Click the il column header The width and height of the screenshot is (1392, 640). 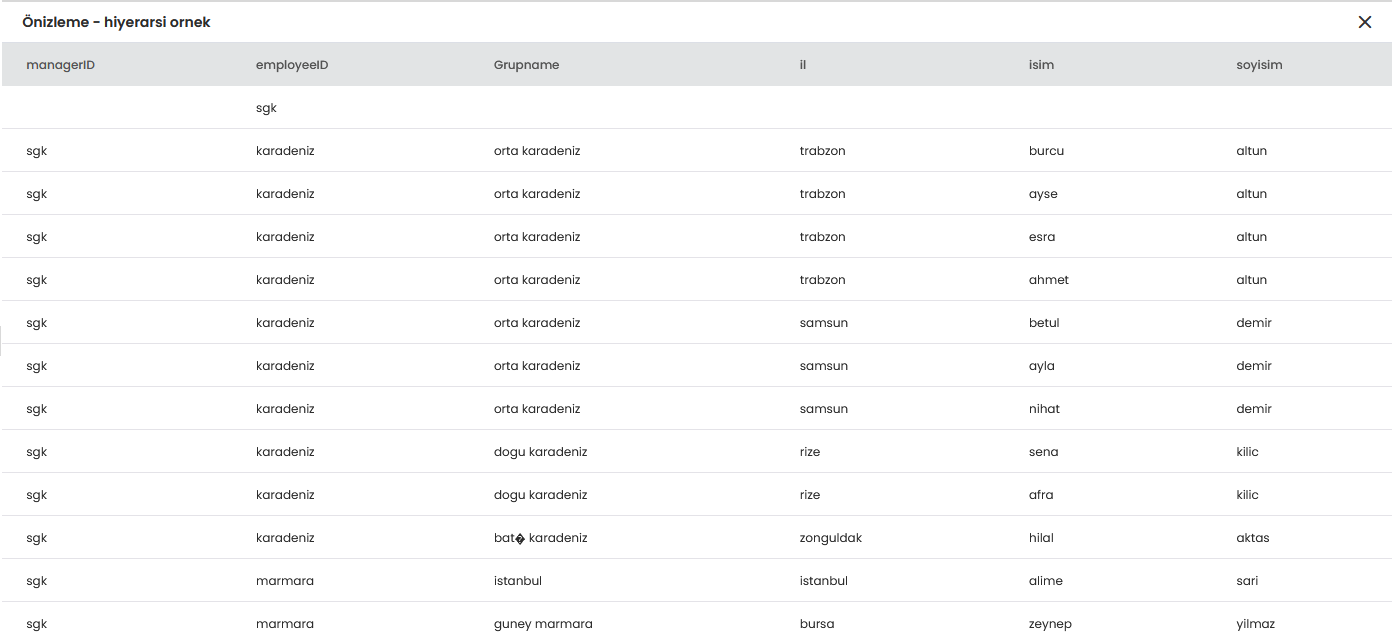tap(803, 65)
